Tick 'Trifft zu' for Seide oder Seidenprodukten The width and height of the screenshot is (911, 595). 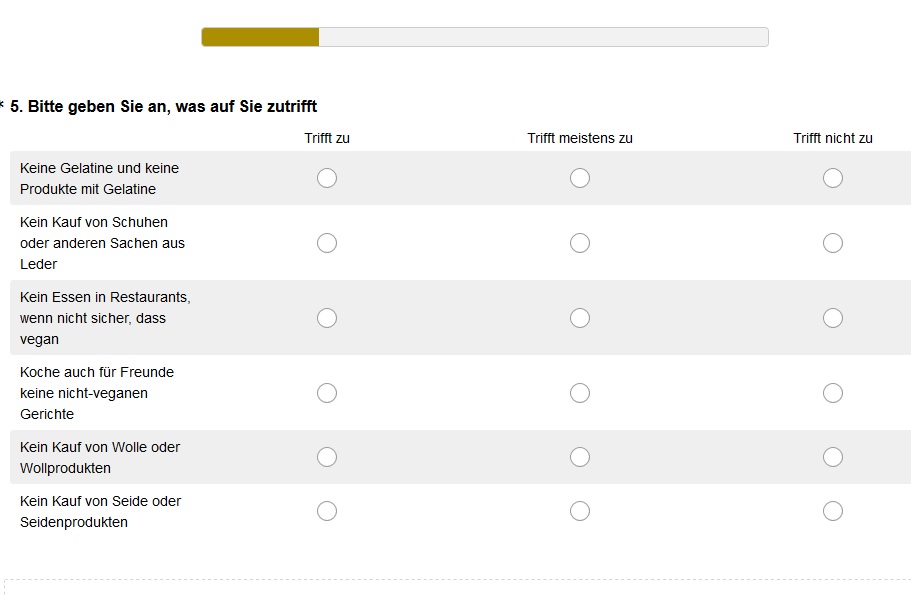coord(327,511)
